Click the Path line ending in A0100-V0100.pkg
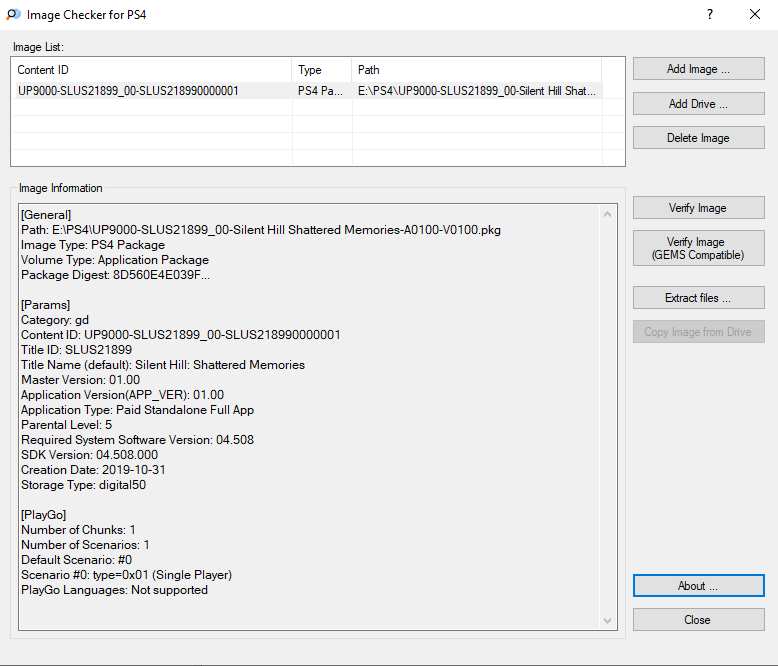The height and width of the screenshot is (666, 778). click(261, 230)
